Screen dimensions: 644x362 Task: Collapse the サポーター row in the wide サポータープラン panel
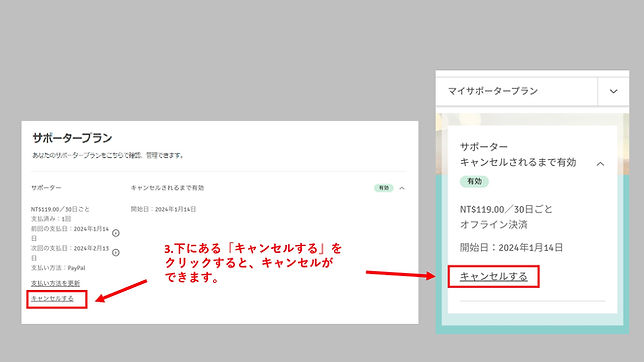(x=402, y=188)
